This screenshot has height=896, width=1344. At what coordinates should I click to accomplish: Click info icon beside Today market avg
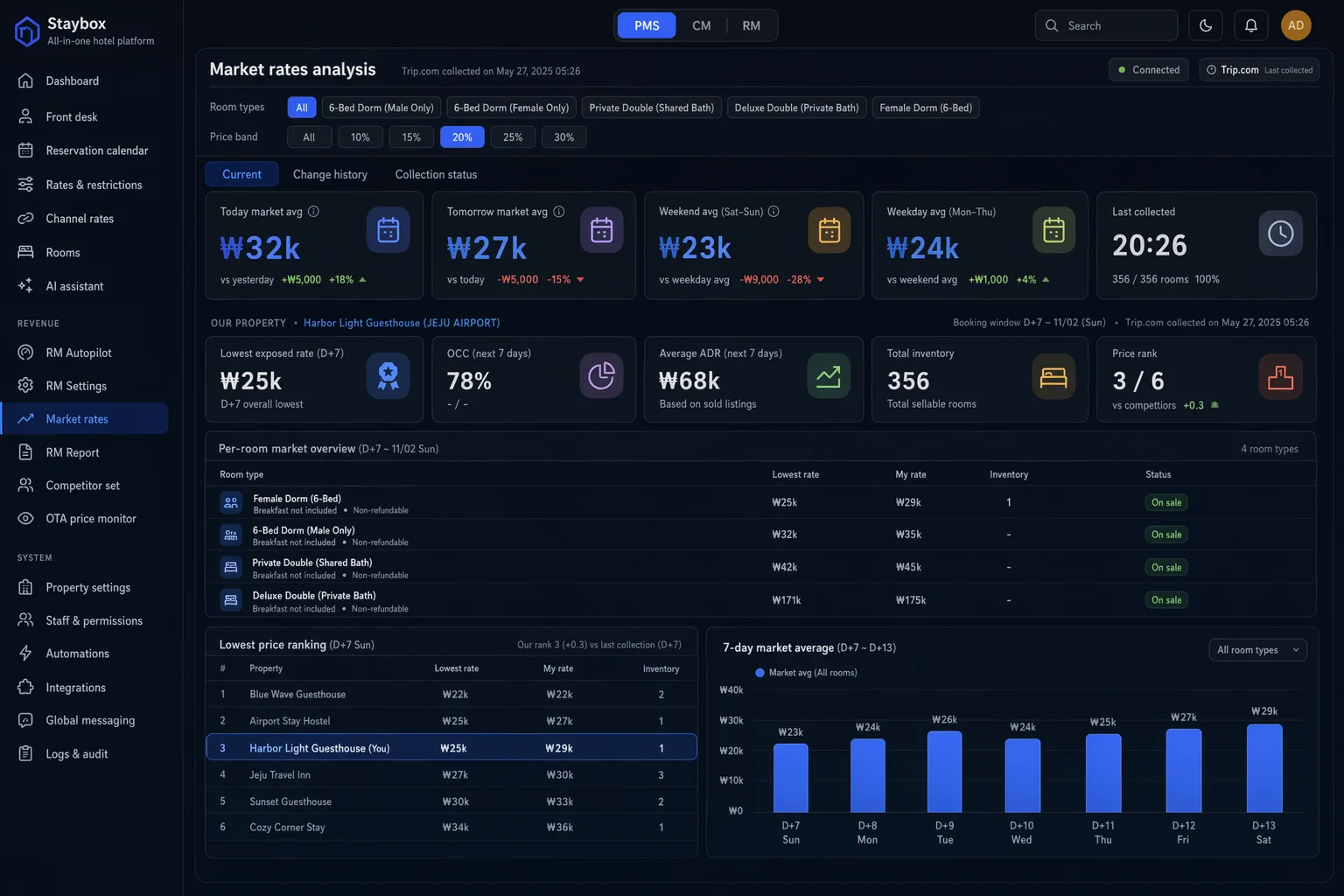(x=313, y=212)
